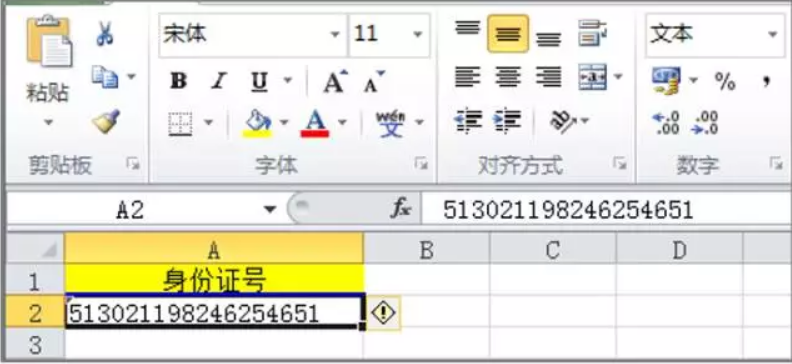Image resolution: width=792 pixels, height=364 pixels.
Task: Open the Name Box dropdown arrow
Action: coord(270,209)
